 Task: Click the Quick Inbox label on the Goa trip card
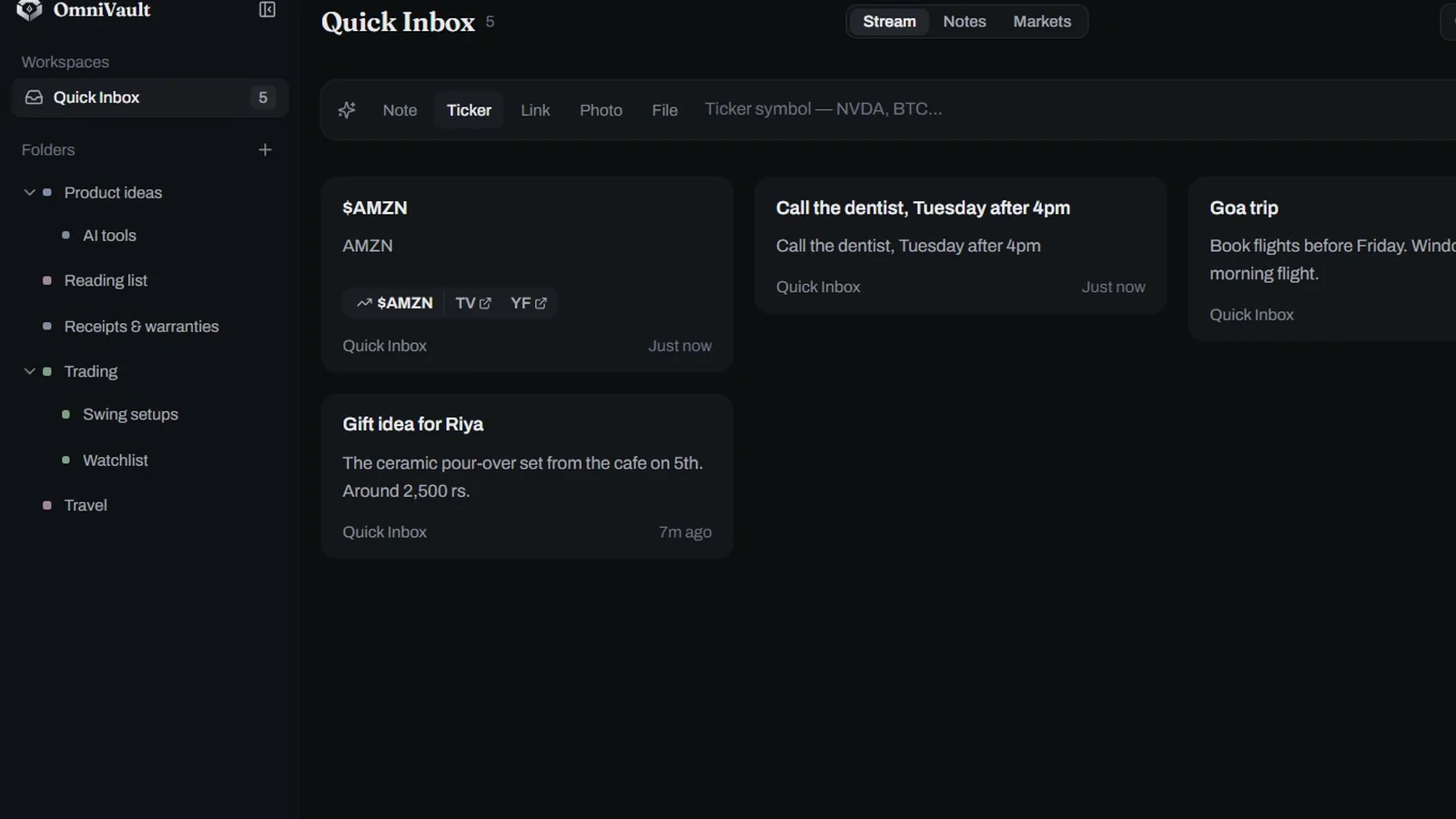tap(1251, 315)
